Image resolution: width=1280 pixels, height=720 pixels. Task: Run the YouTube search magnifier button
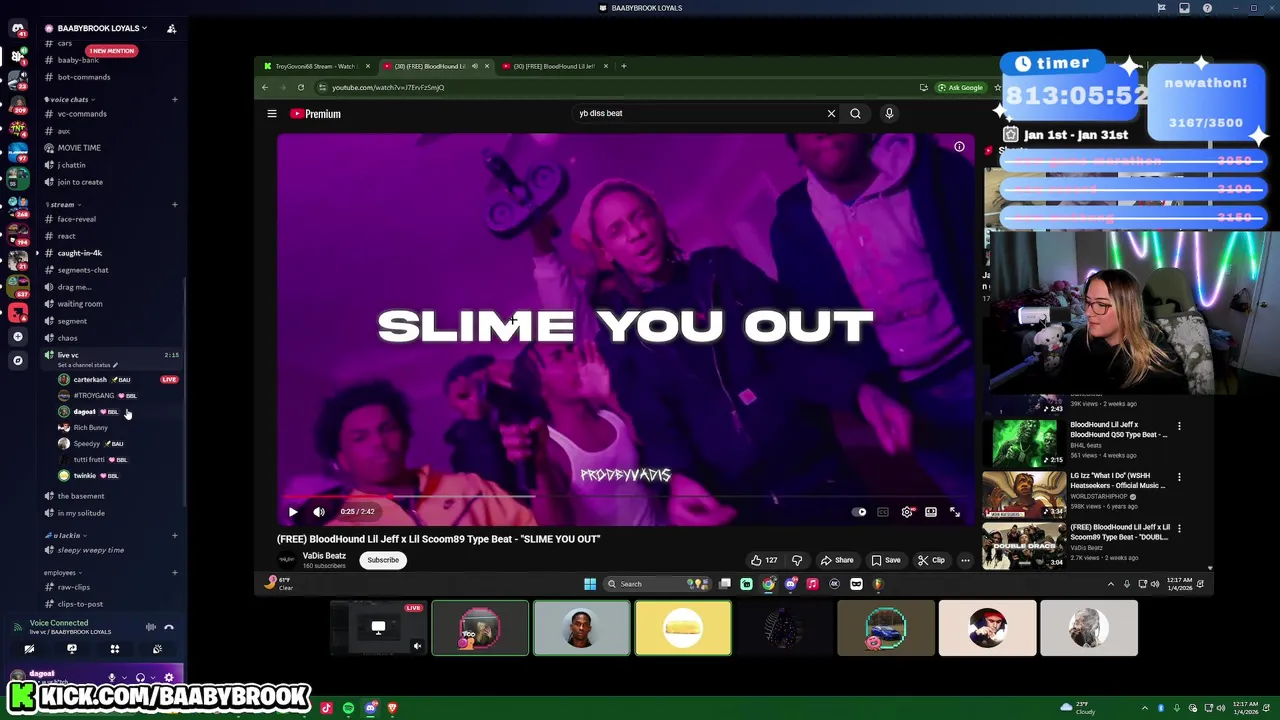coord(855,113)
